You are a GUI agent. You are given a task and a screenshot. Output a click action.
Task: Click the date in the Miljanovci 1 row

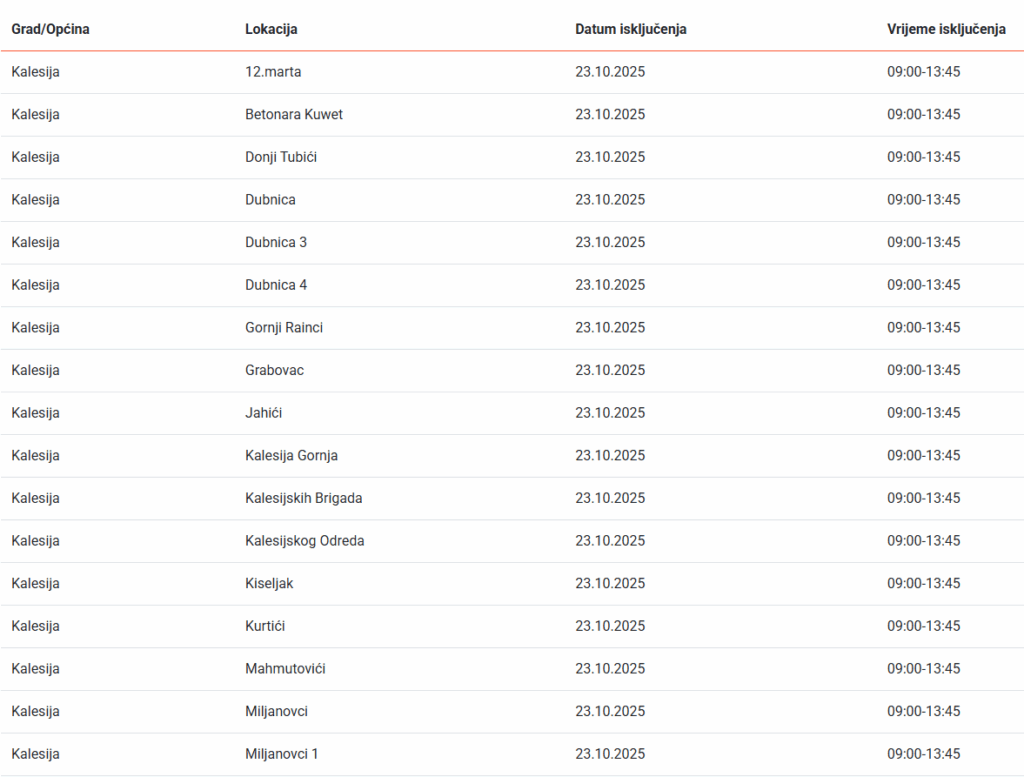point(610,754)
